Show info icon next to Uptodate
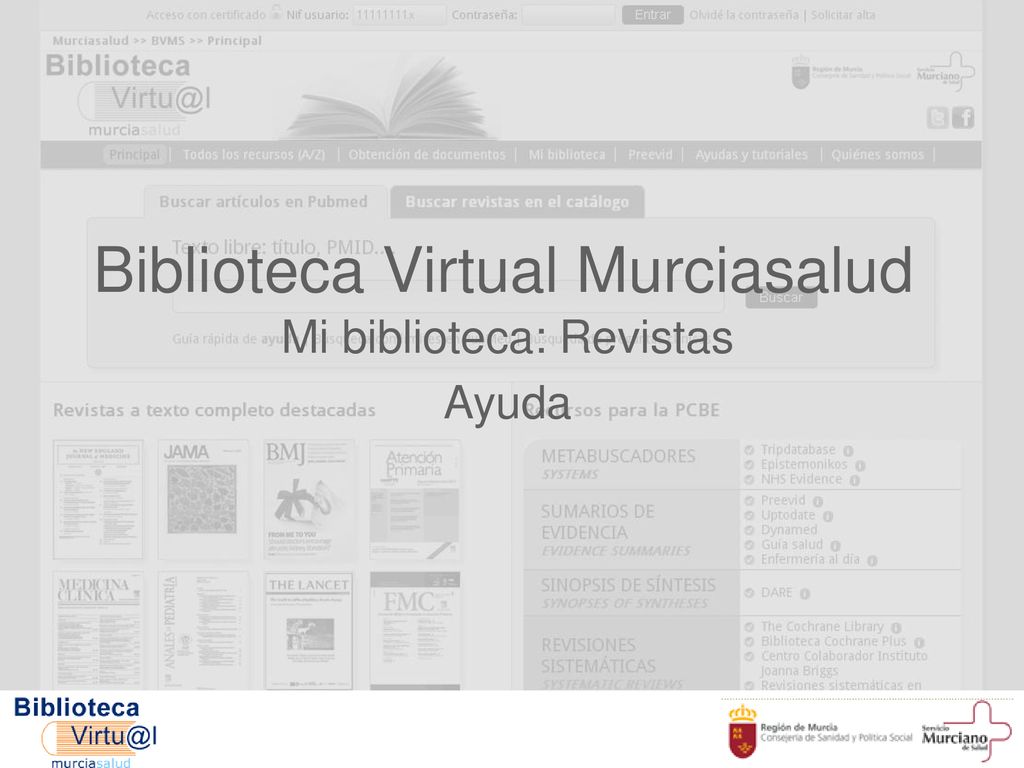 pos(827,517)
